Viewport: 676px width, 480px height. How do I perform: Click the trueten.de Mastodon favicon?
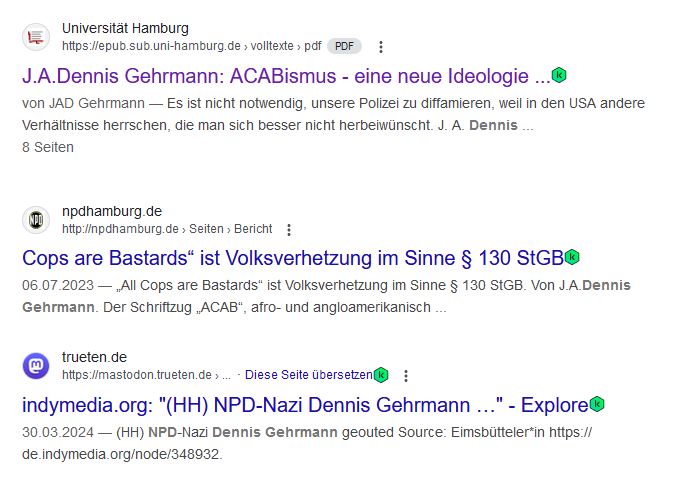click(x=36, y=366)
